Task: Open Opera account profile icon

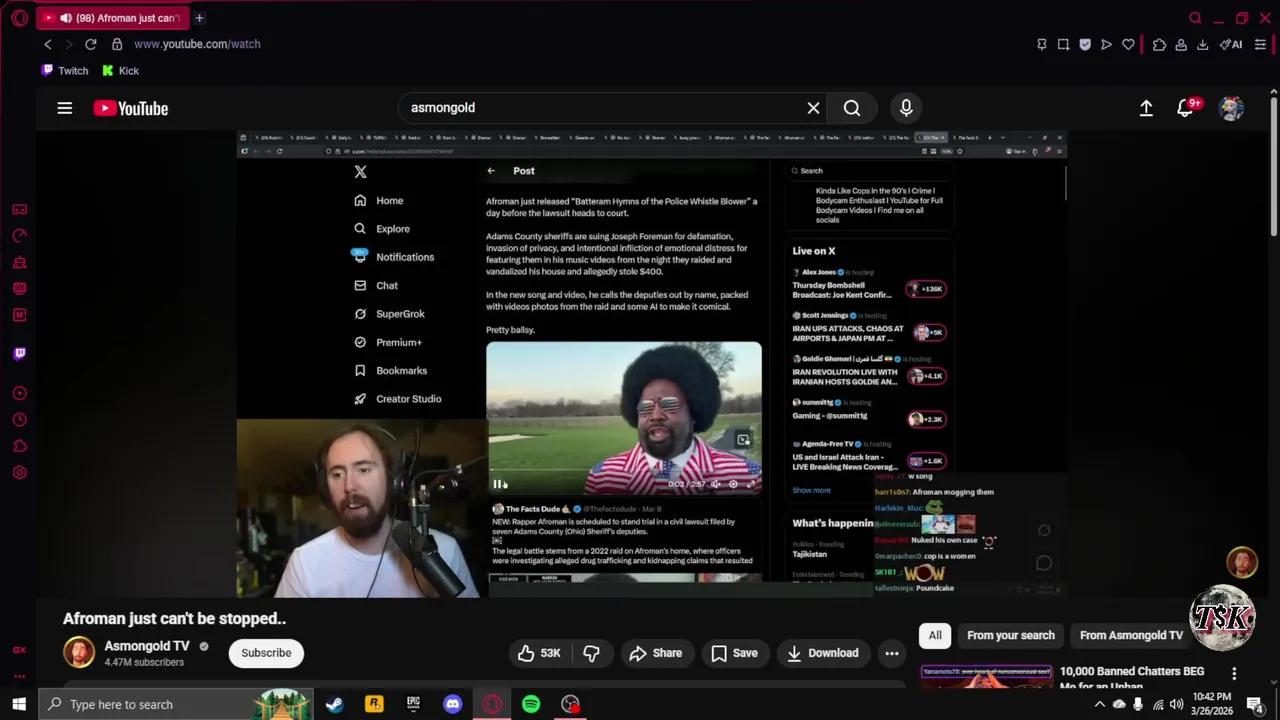Action: pyautogui.click(x=1181, y=44)
